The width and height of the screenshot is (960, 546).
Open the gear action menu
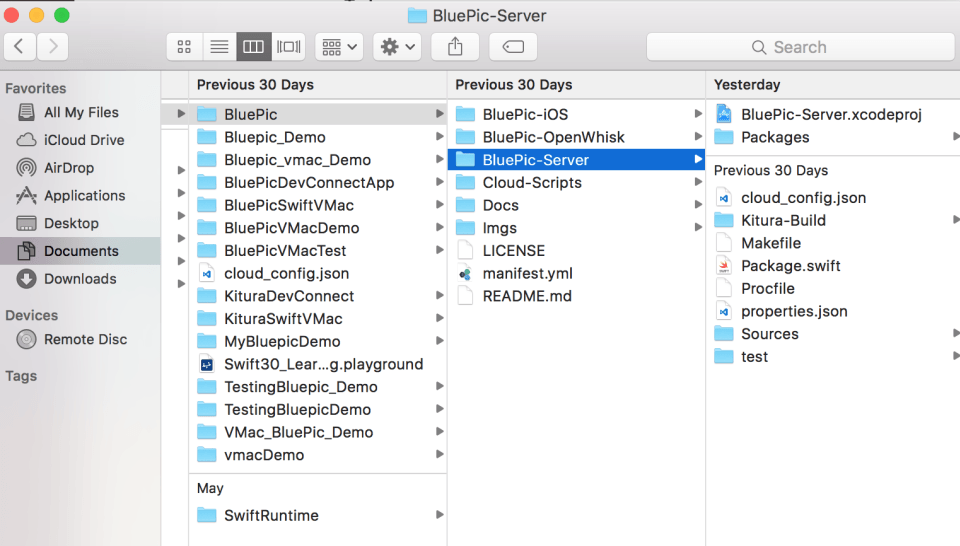click(x=397, y=47)
